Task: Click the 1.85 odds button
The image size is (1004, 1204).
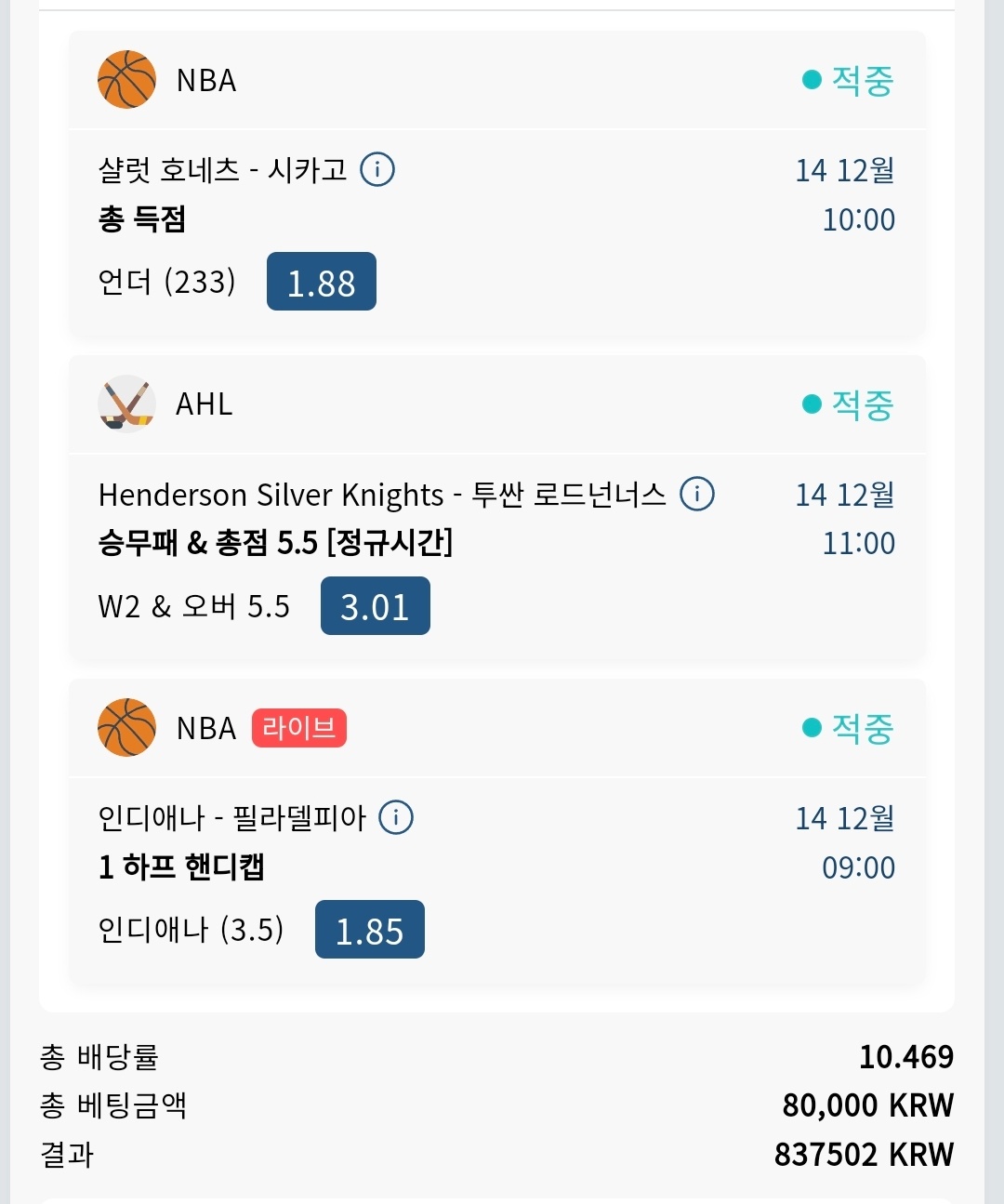Action: [x=370, y=930]
